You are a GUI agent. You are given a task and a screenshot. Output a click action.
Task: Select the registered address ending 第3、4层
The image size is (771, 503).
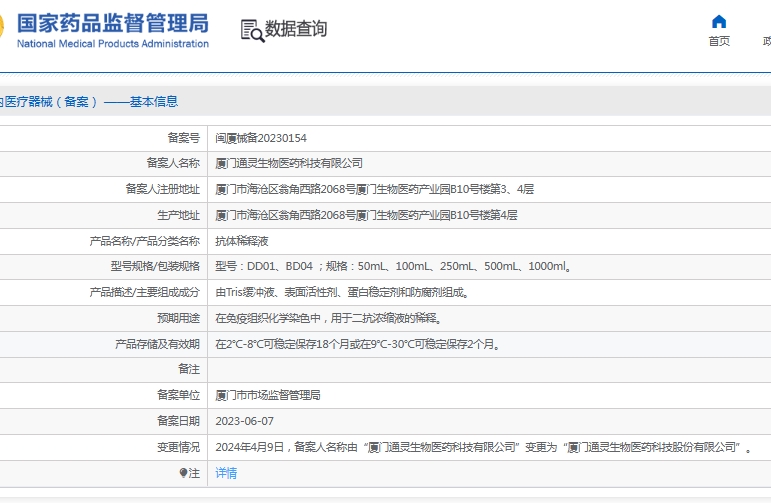coord(375,189)
